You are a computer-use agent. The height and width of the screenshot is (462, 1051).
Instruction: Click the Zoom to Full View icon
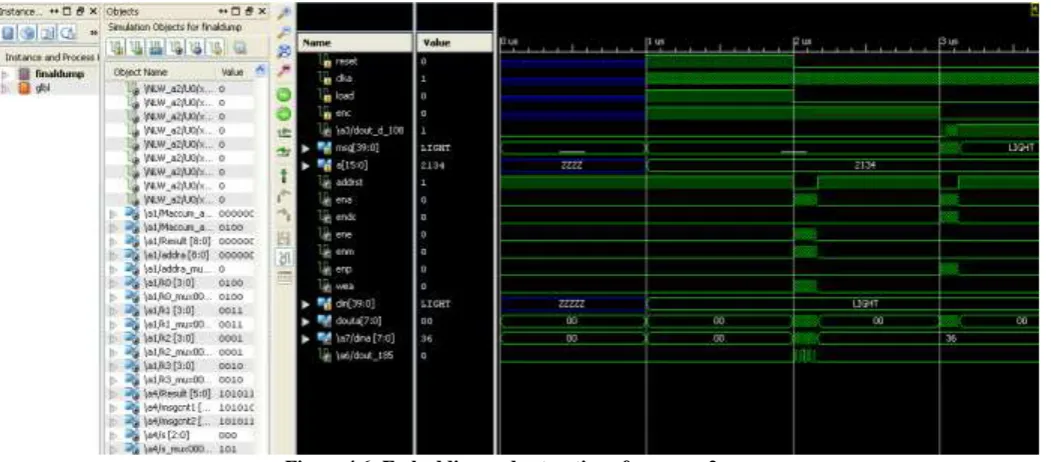pyautogui.click(x=284, y=50)
